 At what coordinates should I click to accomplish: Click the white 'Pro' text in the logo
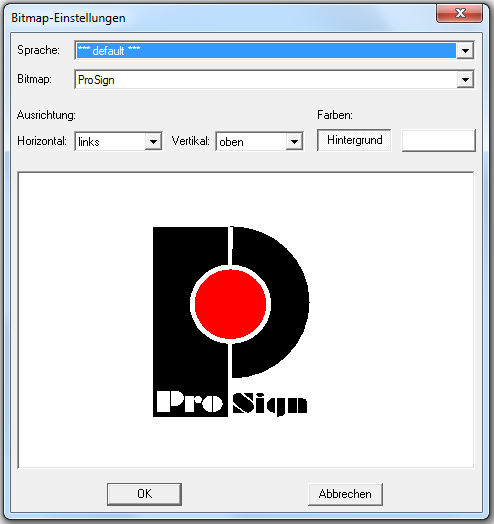coord(190,402)
